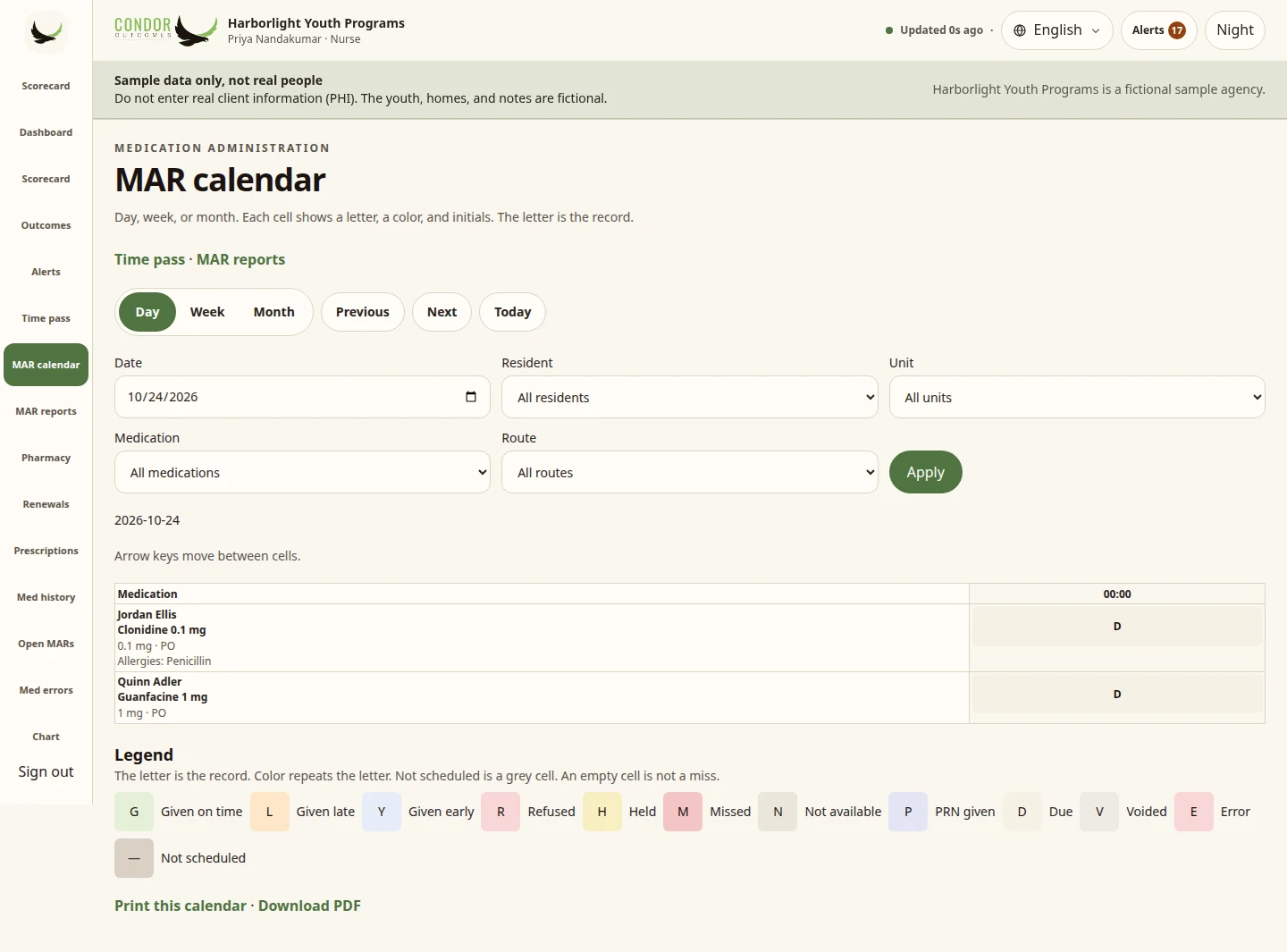Screen dimensions: 1287x952
Task: Jump to Today
Action: tap(513, 312)
